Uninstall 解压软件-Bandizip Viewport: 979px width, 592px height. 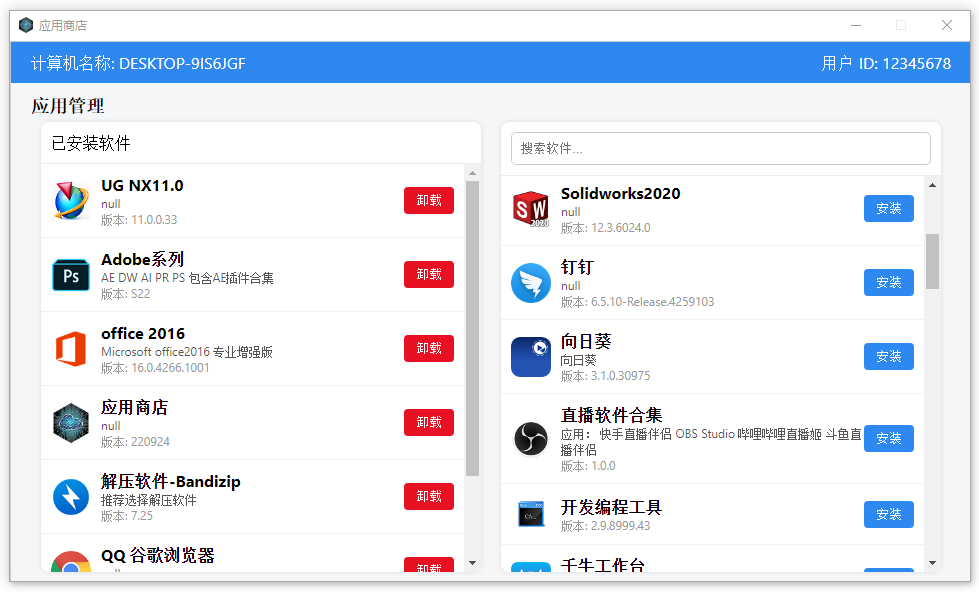point(429,496)
